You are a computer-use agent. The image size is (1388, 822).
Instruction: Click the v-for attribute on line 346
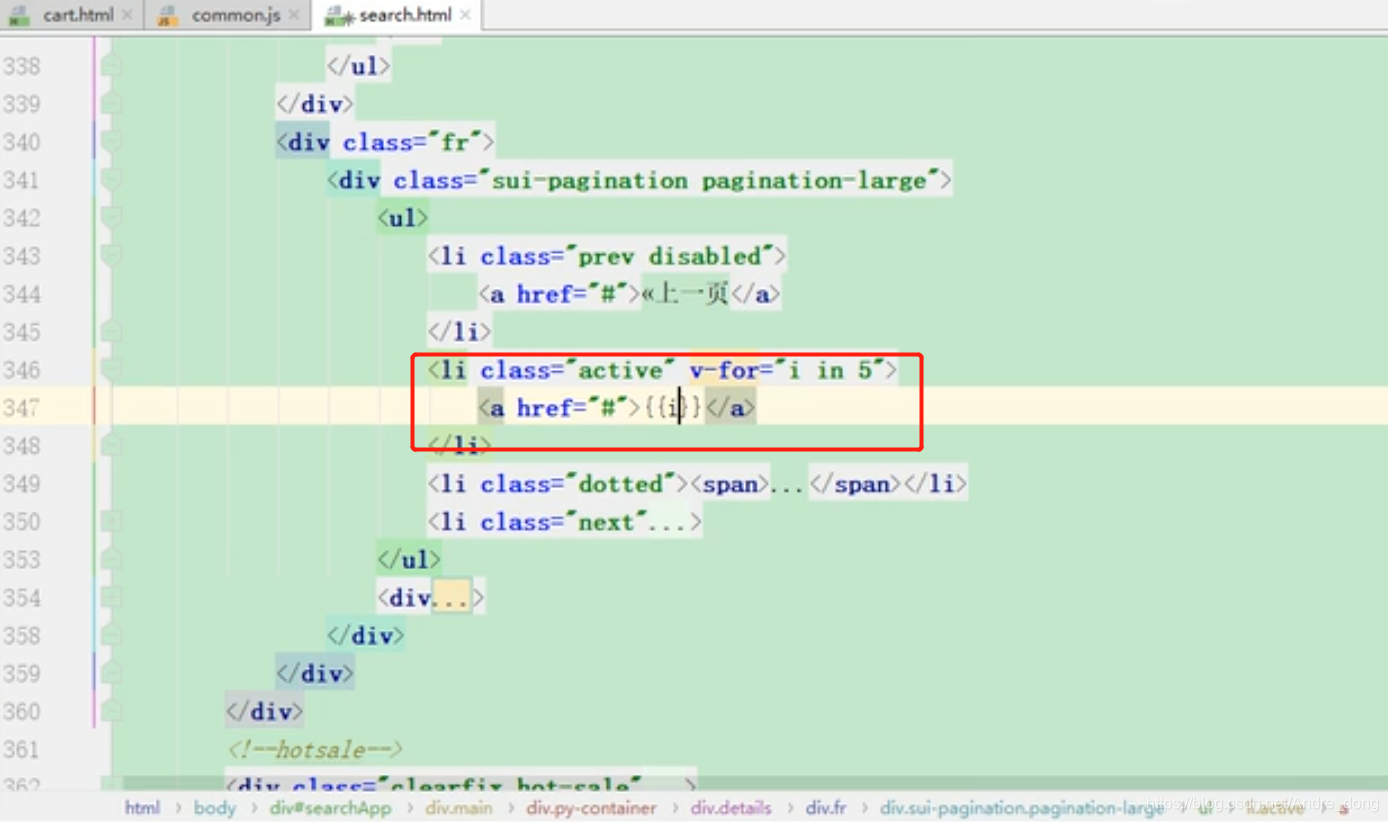(725, 370)
